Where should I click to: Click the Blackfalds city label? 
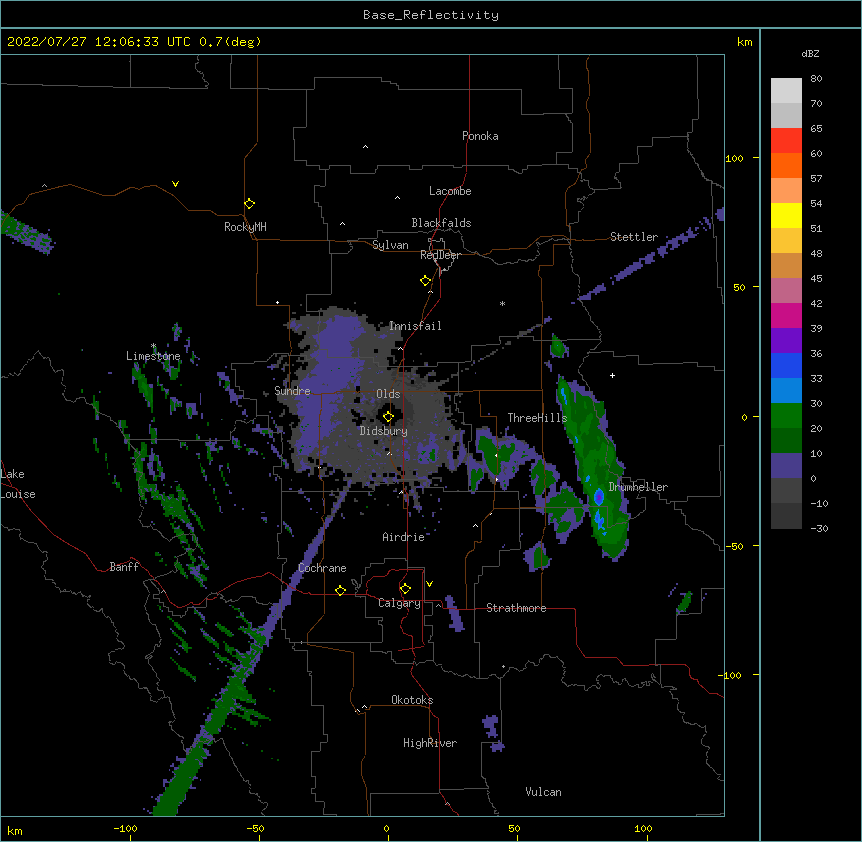click(441, 223)
